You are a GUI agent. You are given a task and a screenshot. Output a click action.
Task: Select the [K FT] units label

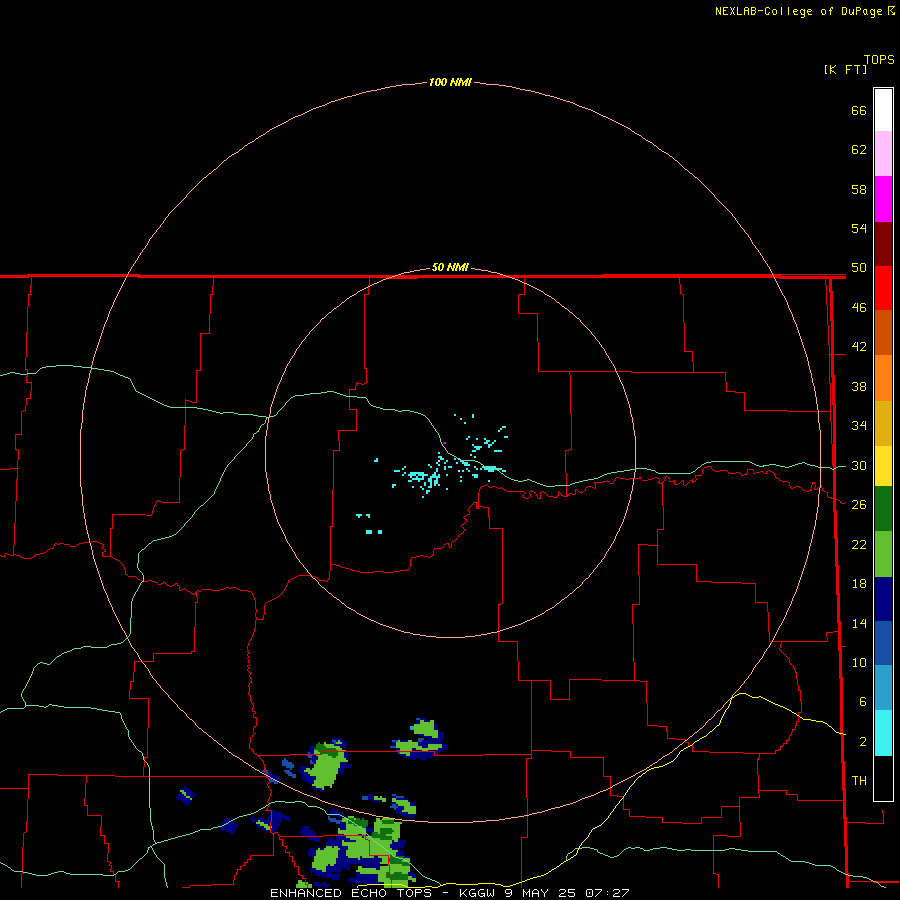(845, 69)
